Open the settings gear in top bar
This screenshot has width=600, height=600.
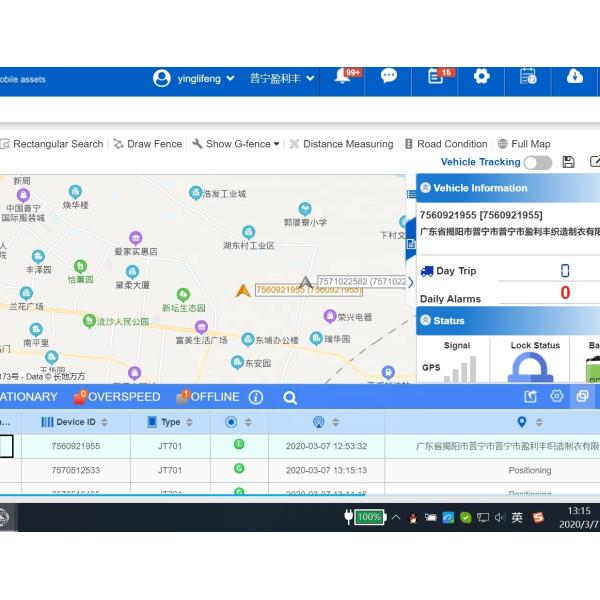(482, 77)
